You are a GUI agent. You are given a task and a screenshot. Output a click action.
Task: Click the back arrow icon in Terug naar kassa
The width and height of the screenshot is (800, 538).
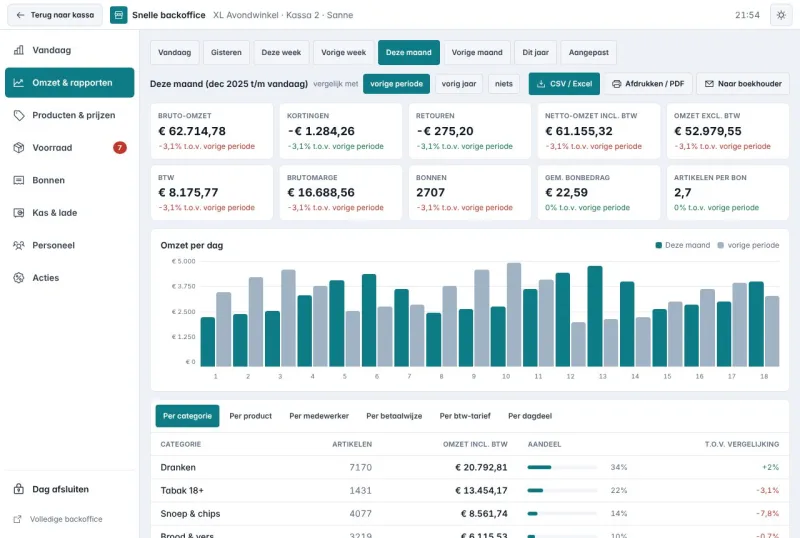tap(20, 15)
